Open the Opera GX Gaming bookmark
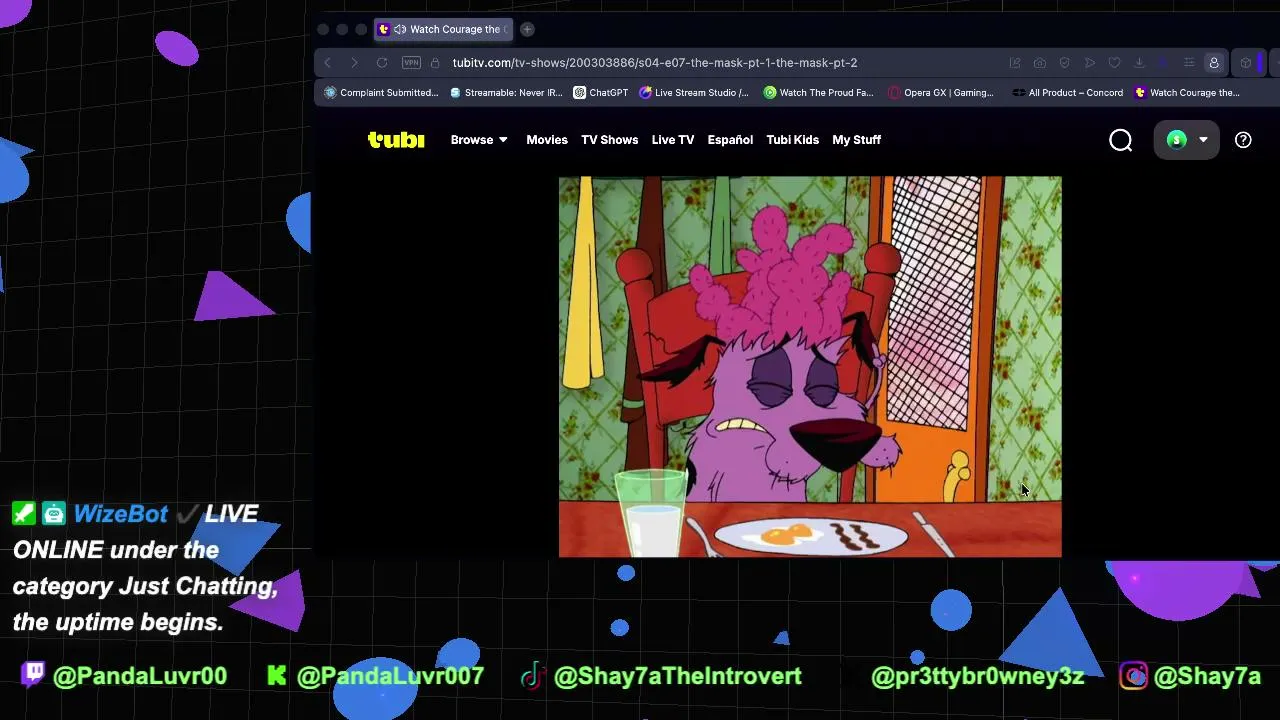1280x720 pixels. (941, 93)
